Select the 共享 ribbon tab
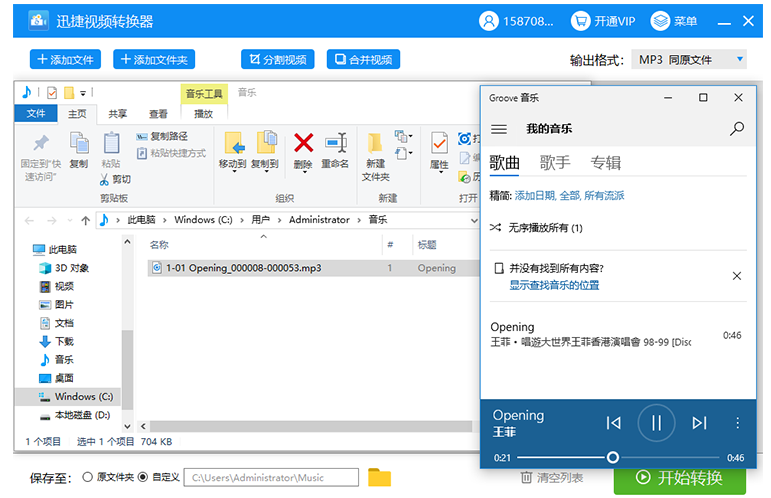This screenshot has width=771, height=498. (118, 114)
